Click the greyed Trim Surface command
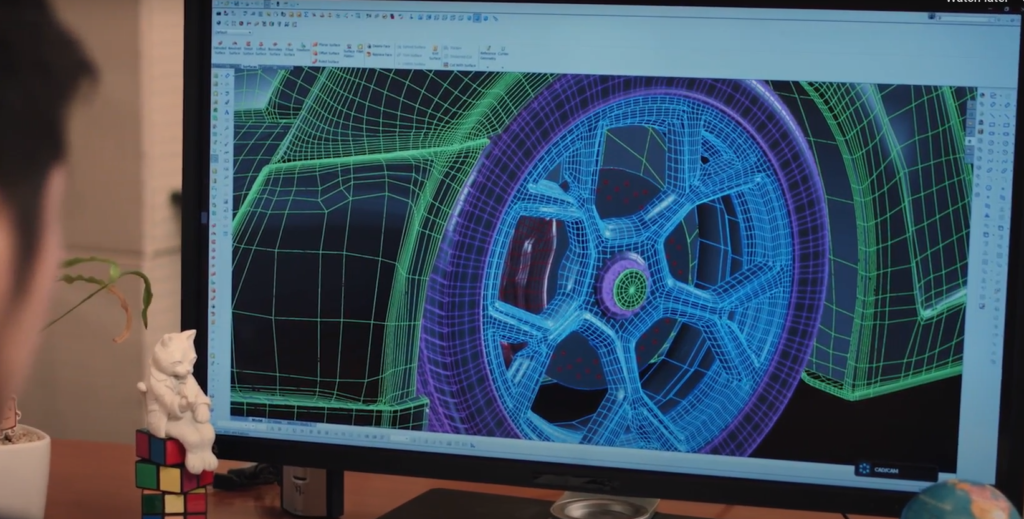 410,55
